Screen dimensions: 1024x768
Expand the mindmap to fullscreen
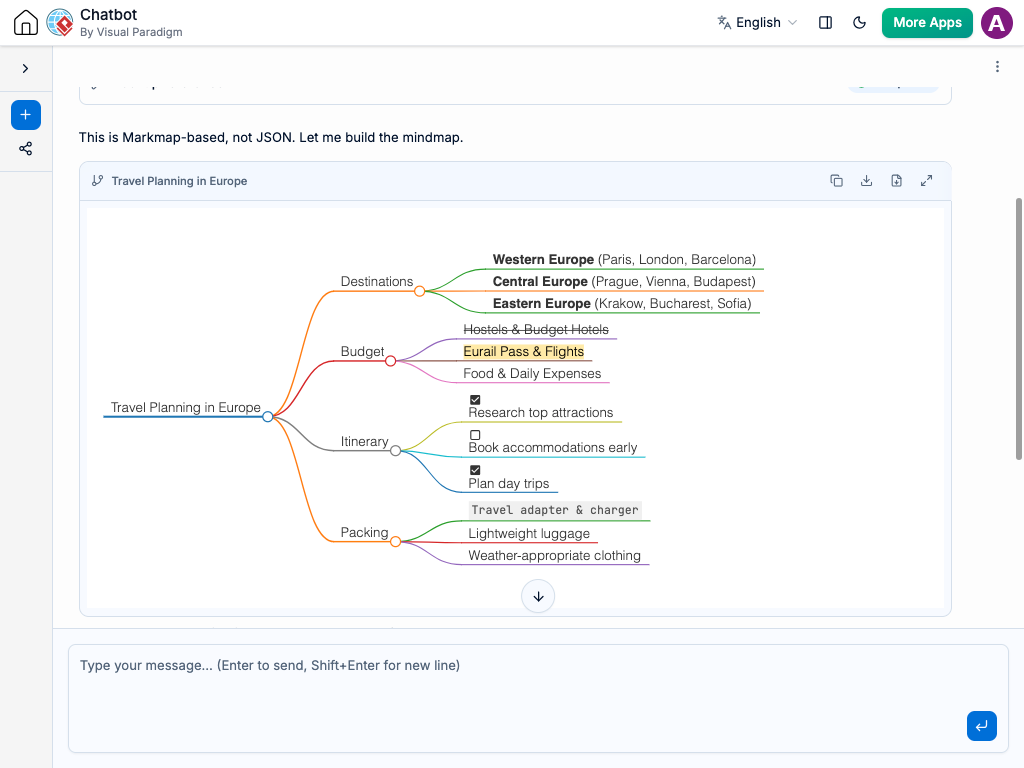tap(926, 181)
